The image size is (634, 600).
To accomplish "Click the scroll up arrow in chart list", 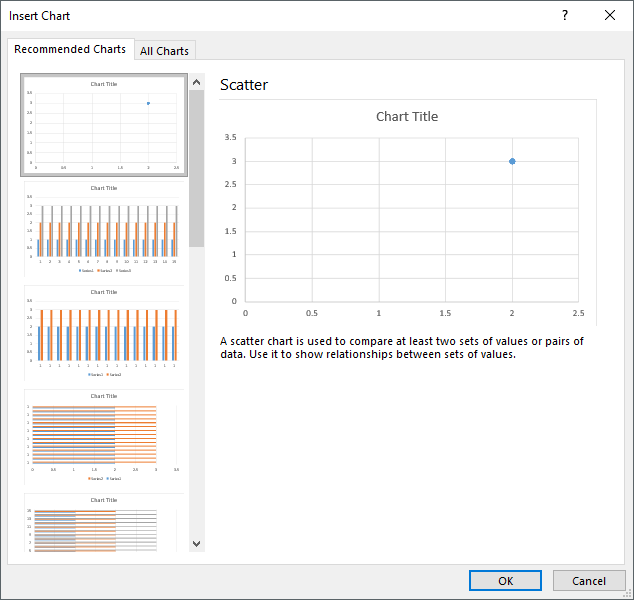I will [x=197, y=82].
